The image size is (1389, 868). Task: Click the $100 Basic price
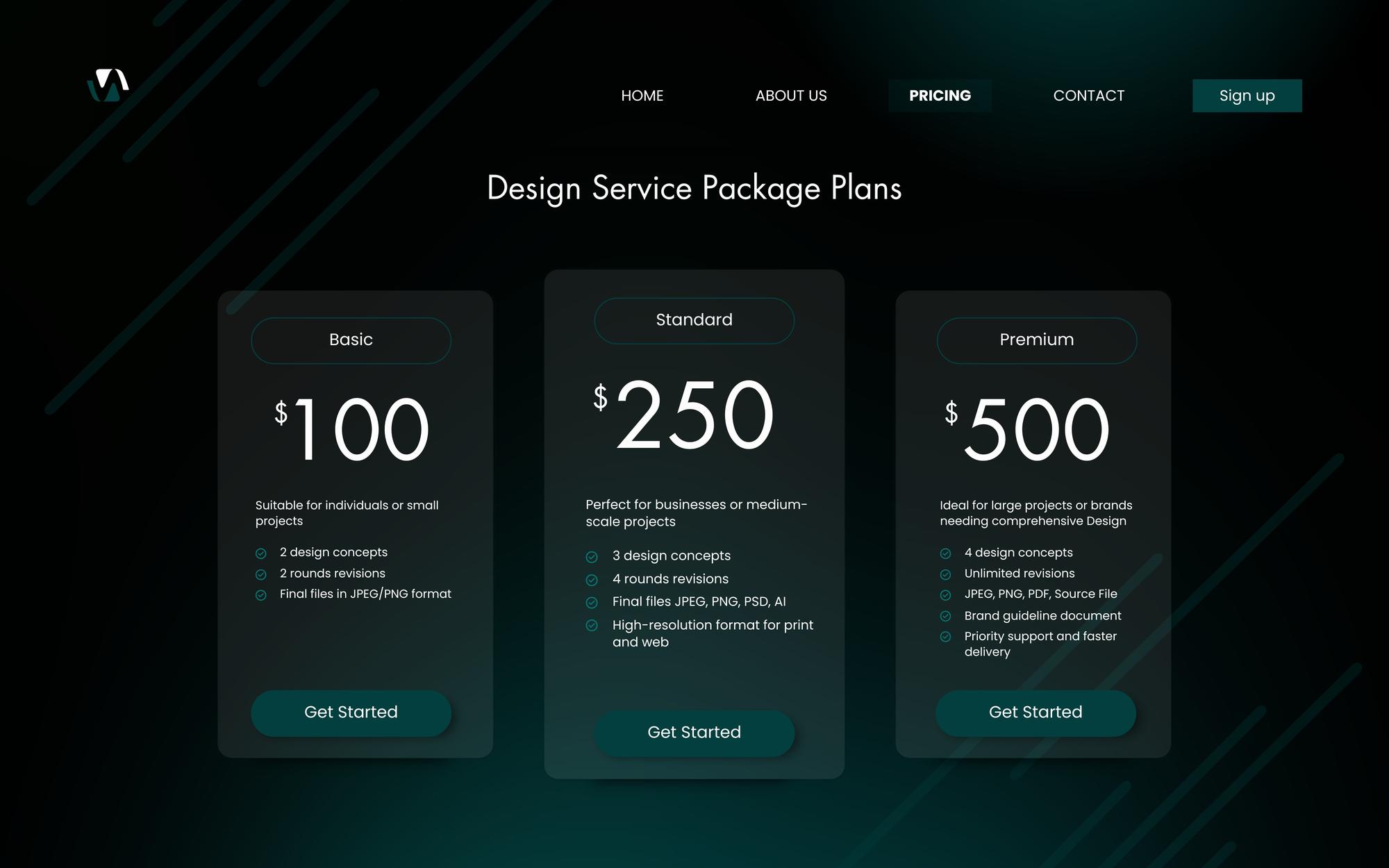coord(351,428)
